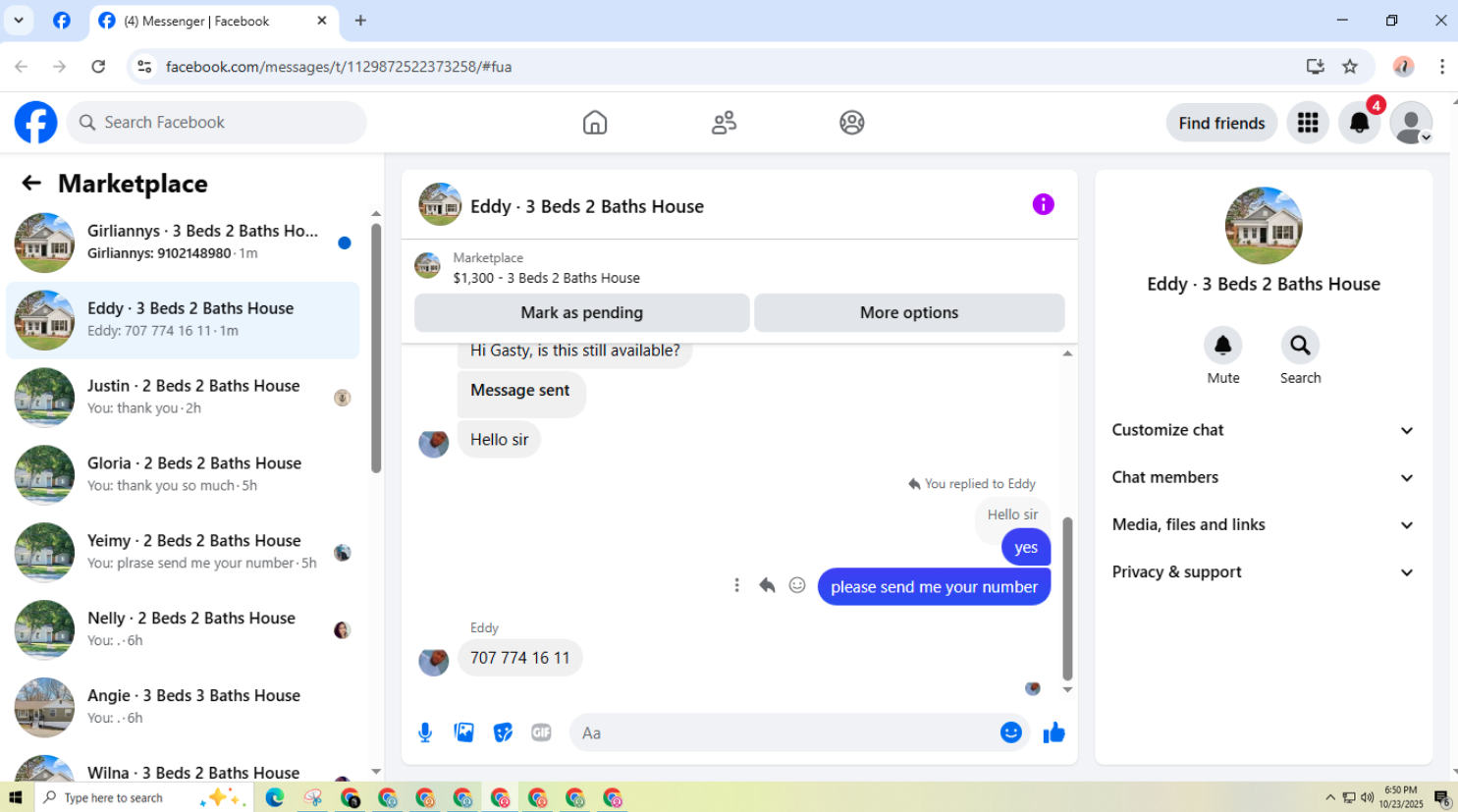The width and height of the screenshot is (1458, 812).
Task: Click the conversation list scrollbar
Action: 376,349
